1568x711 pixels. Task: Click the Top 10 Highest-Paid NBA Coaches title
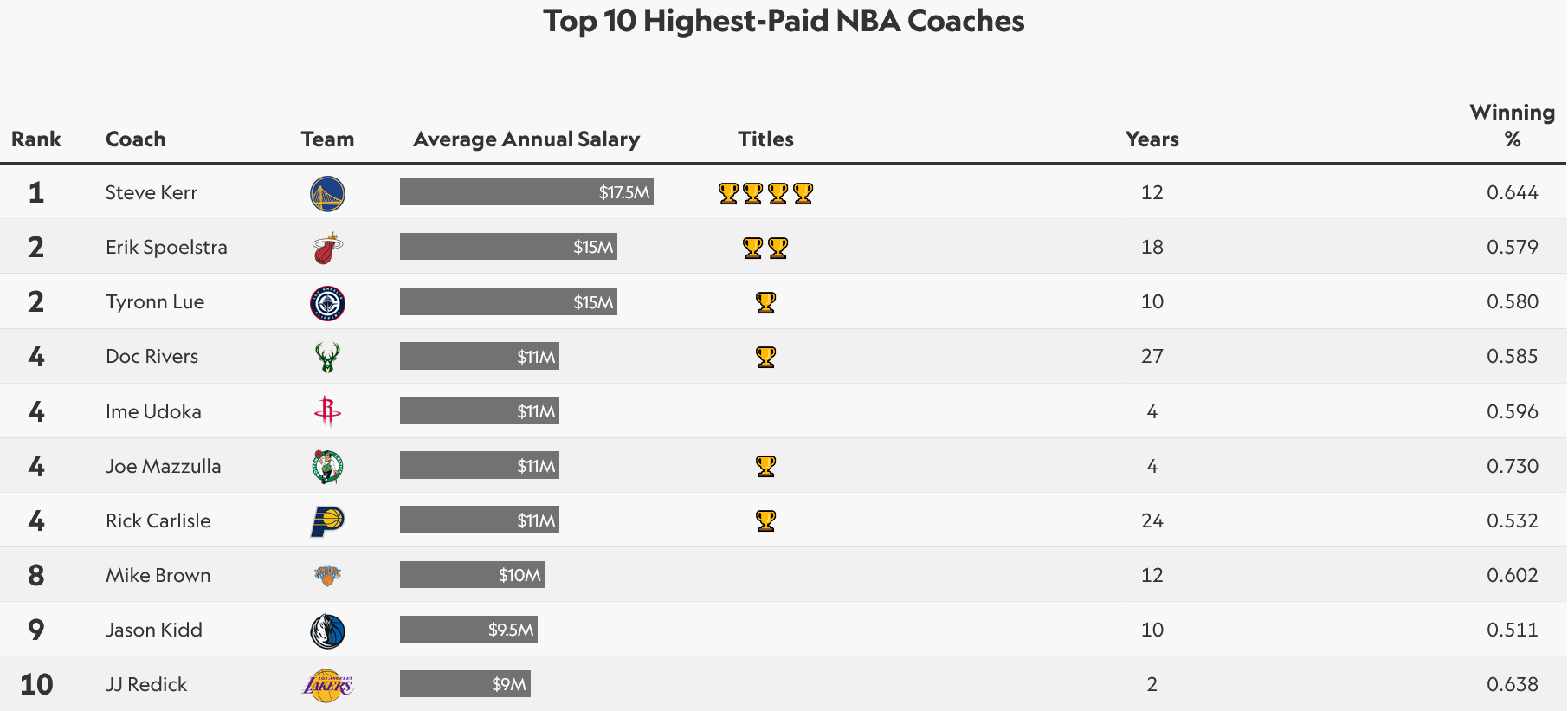[x=784, y=21]
